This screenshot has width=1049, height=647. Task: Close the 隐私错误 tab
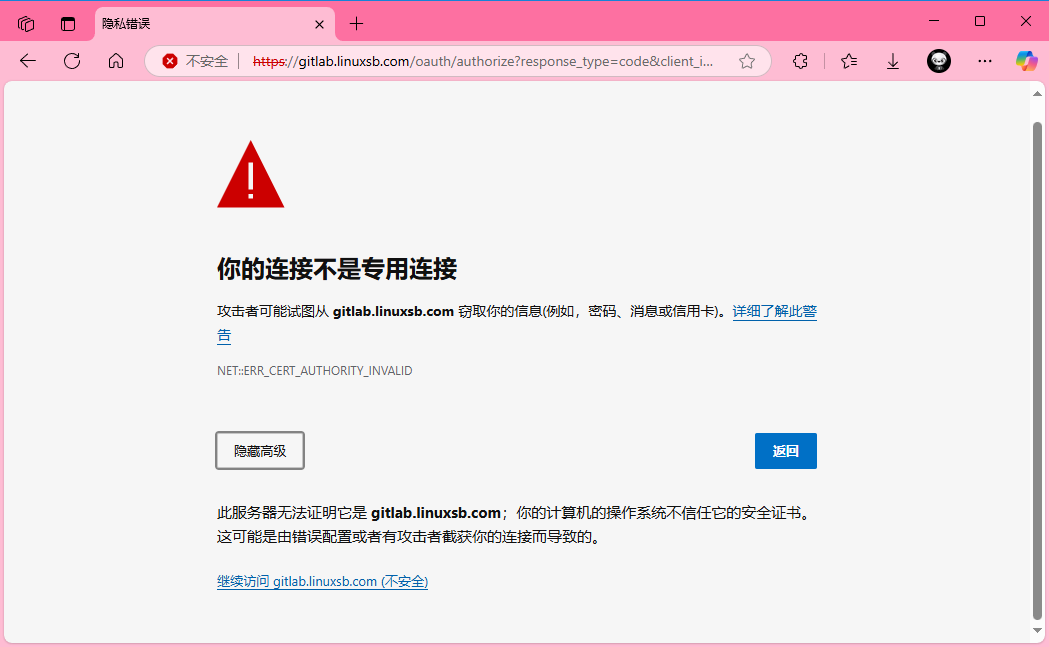[319, 24]
